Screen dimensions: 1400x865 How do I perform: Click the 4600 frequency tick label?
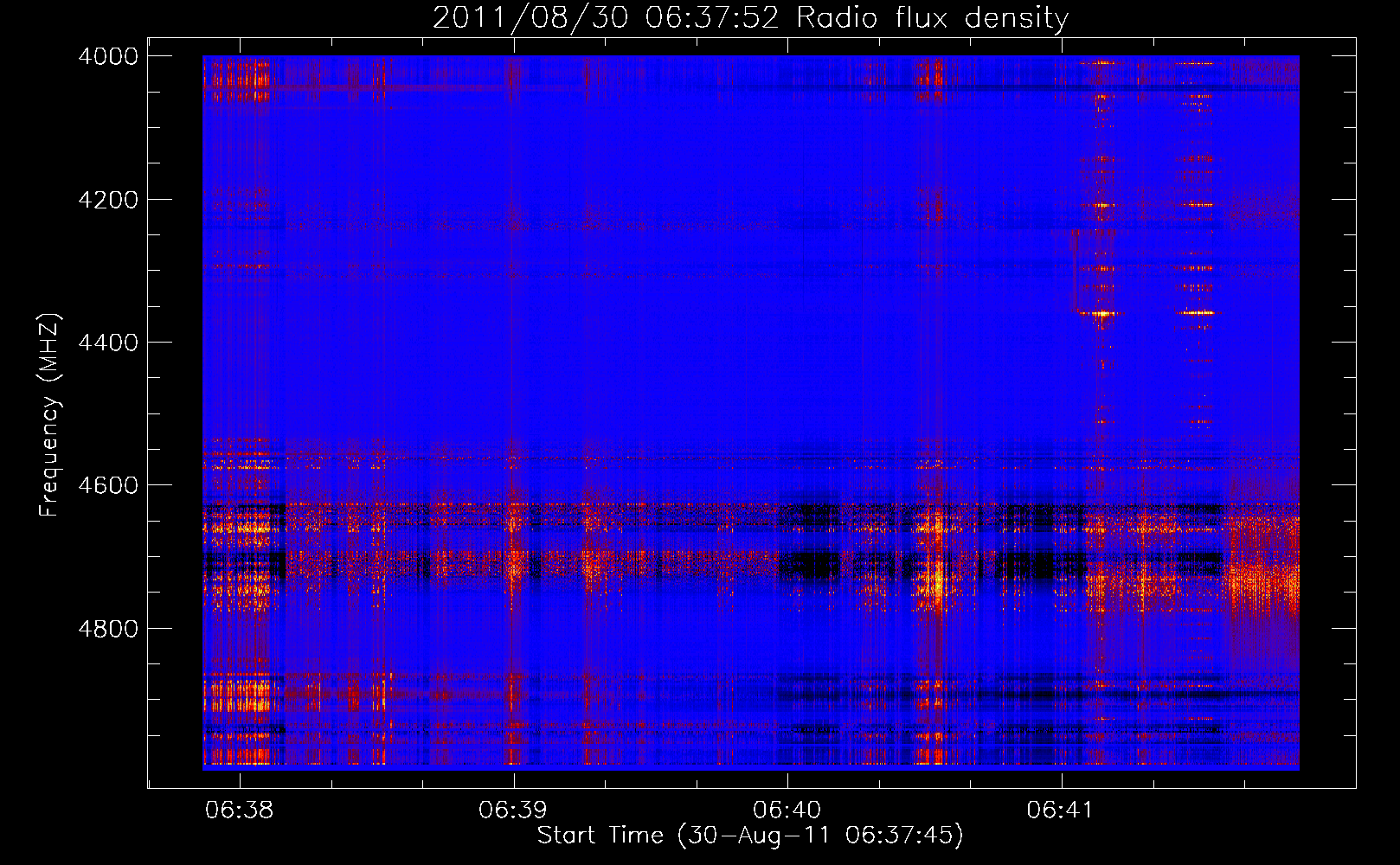[108, 485]
